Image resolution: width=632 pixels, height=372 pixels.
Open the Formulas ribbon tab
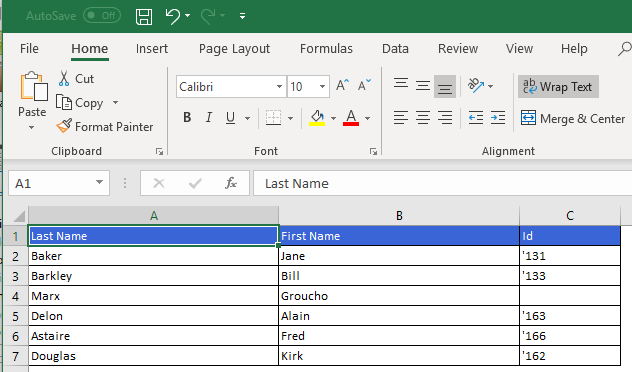point(326,49)
